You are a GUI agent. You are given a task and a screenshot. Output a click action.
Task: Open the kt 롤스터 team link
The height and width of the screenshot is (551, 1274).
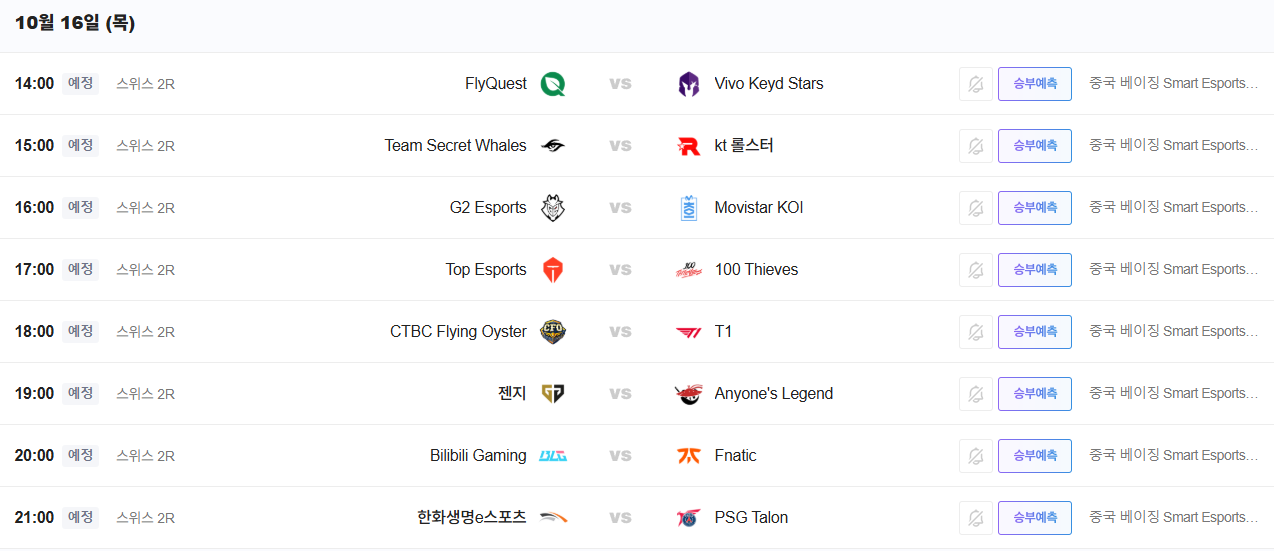click(744, 146)
